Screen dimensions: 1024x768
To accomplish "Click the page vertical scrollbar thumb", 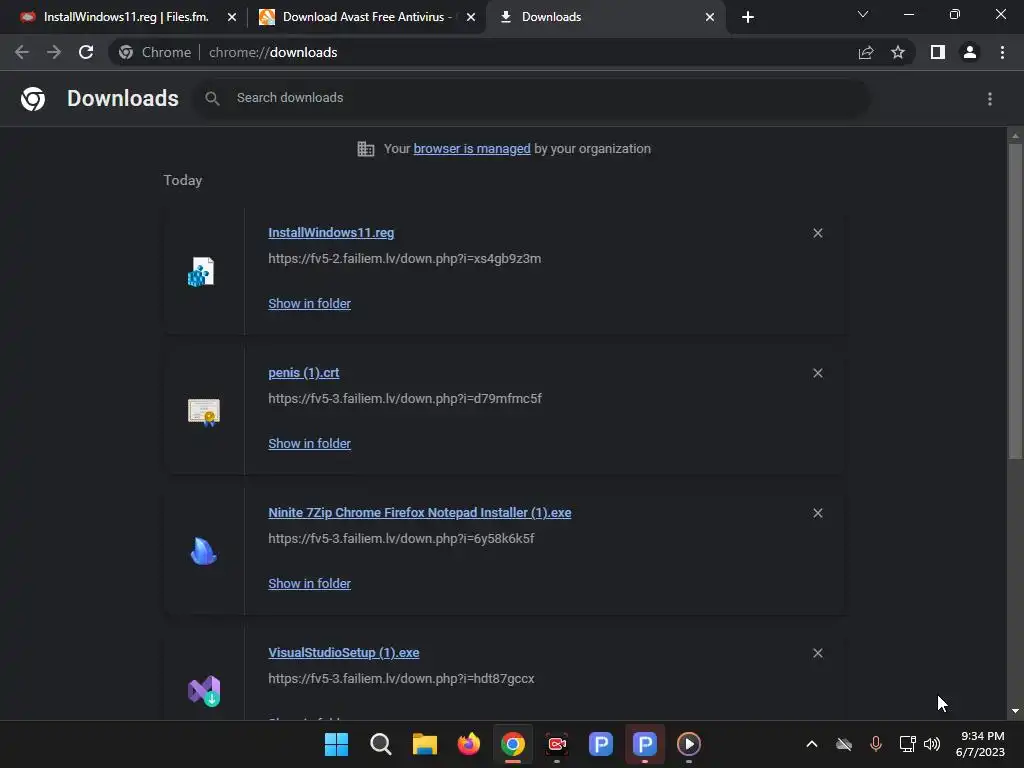I will point(1015,300).
